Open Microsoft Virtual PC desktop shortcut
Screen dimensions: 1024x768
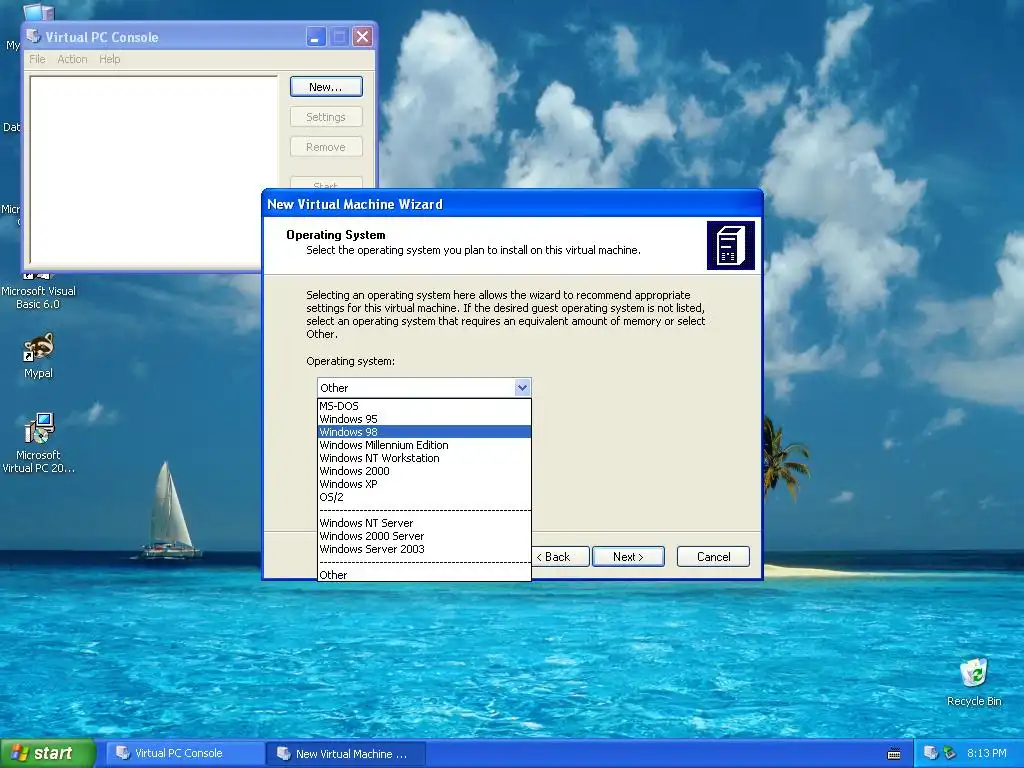39,442
